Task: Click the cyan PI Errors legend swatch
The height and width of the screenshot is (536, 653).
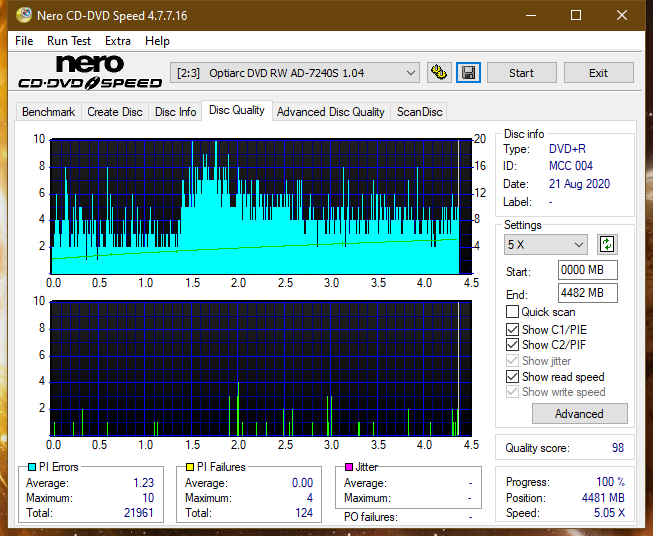Action: (x=32, y=467)
